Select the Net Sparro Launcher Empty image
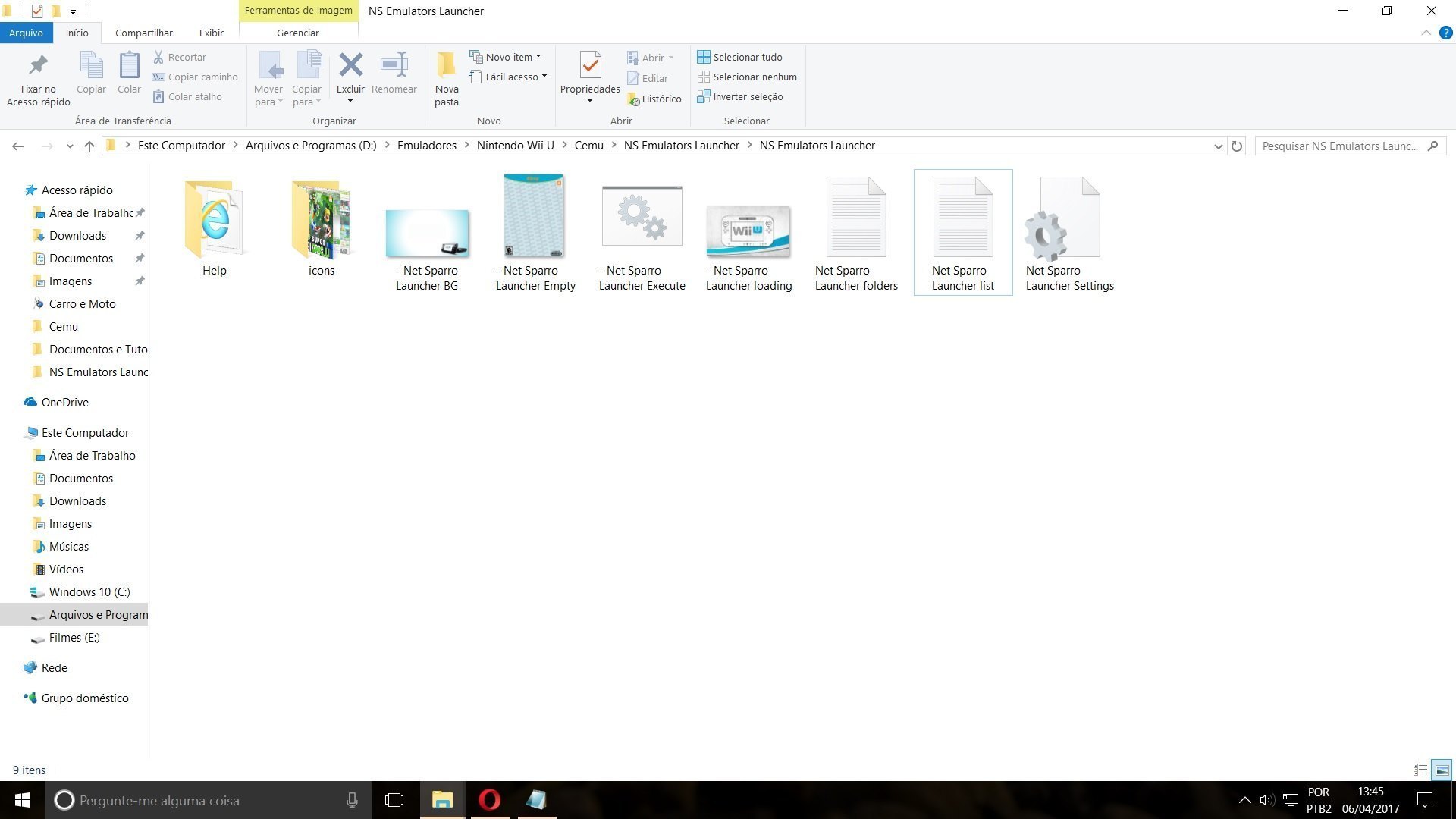Viewport: 1456px width, 819px height. click(535, 233)
